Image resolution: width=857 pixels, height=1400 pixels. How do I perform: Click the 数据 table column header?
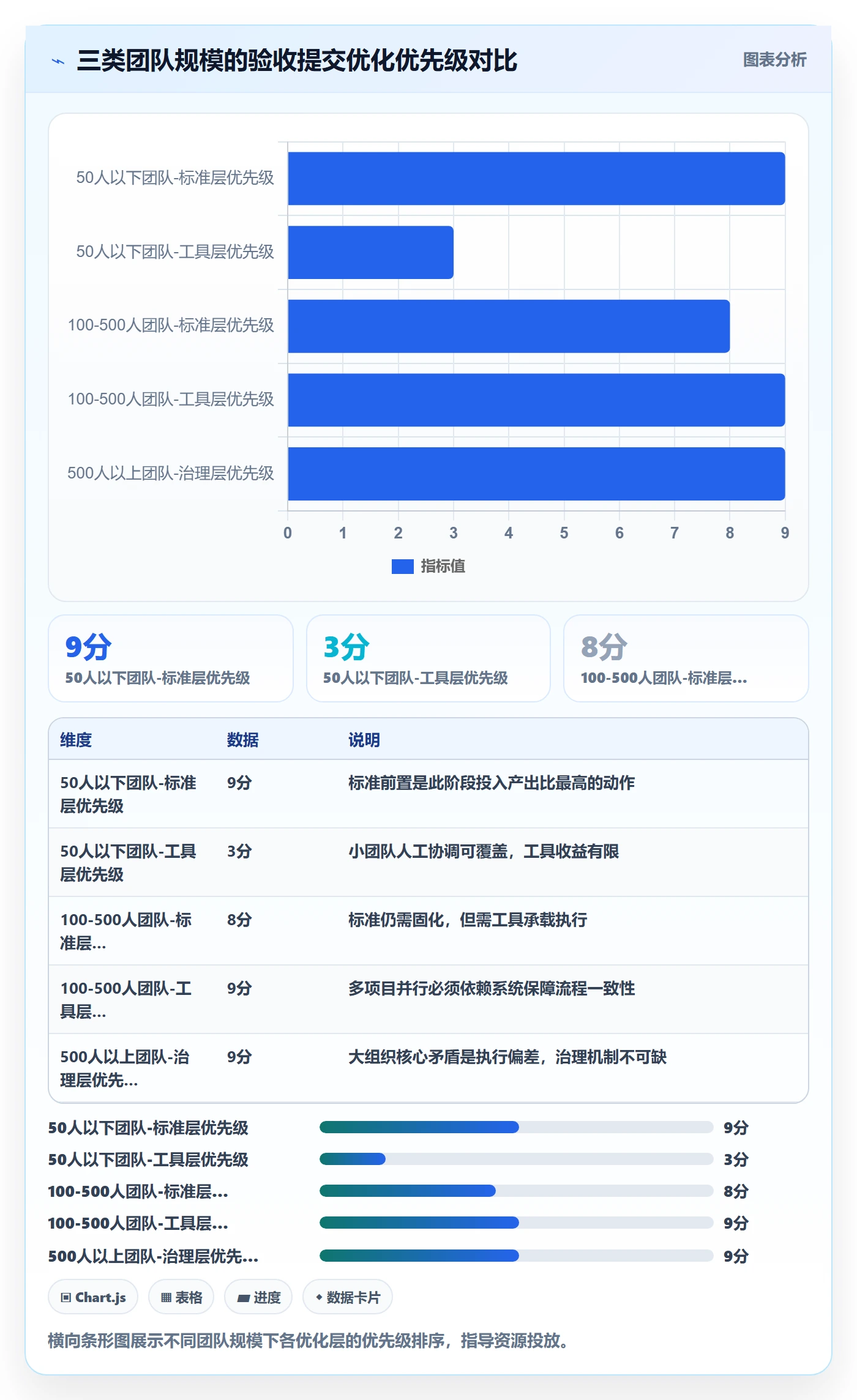(x=243, y=740)
